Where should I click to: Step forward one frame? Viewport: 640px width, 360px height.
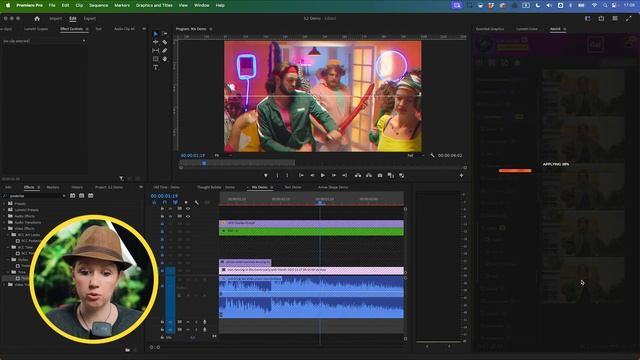click(x=333, y=175)
